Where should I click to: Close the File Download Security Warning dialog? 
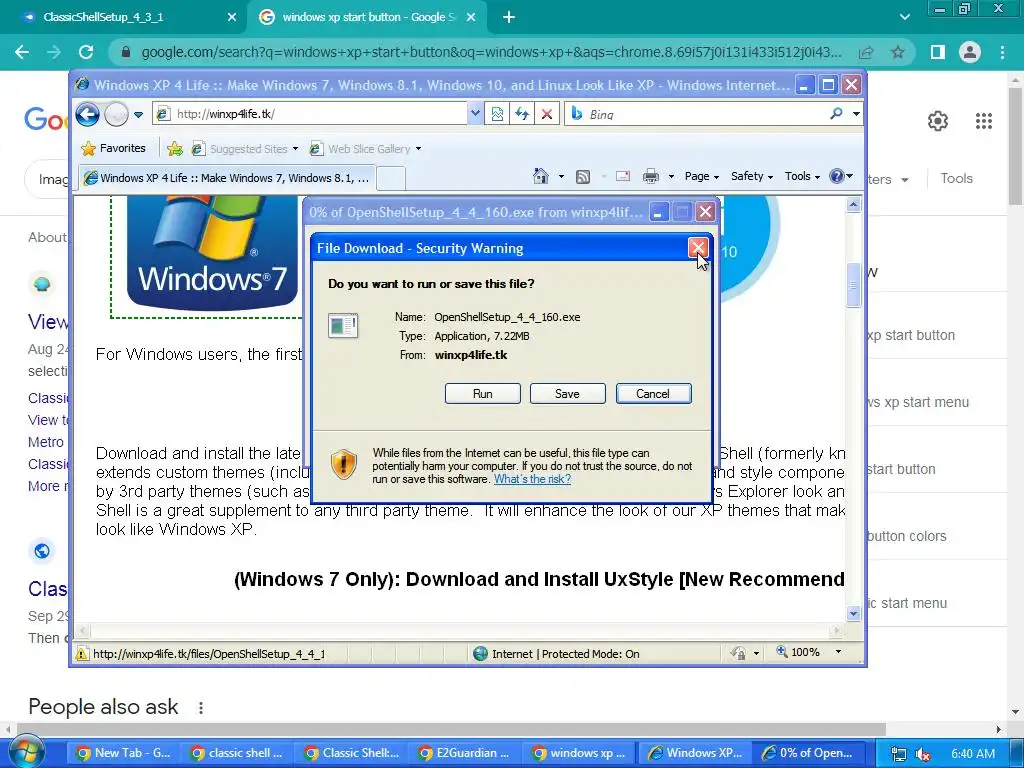coord(697,248)
